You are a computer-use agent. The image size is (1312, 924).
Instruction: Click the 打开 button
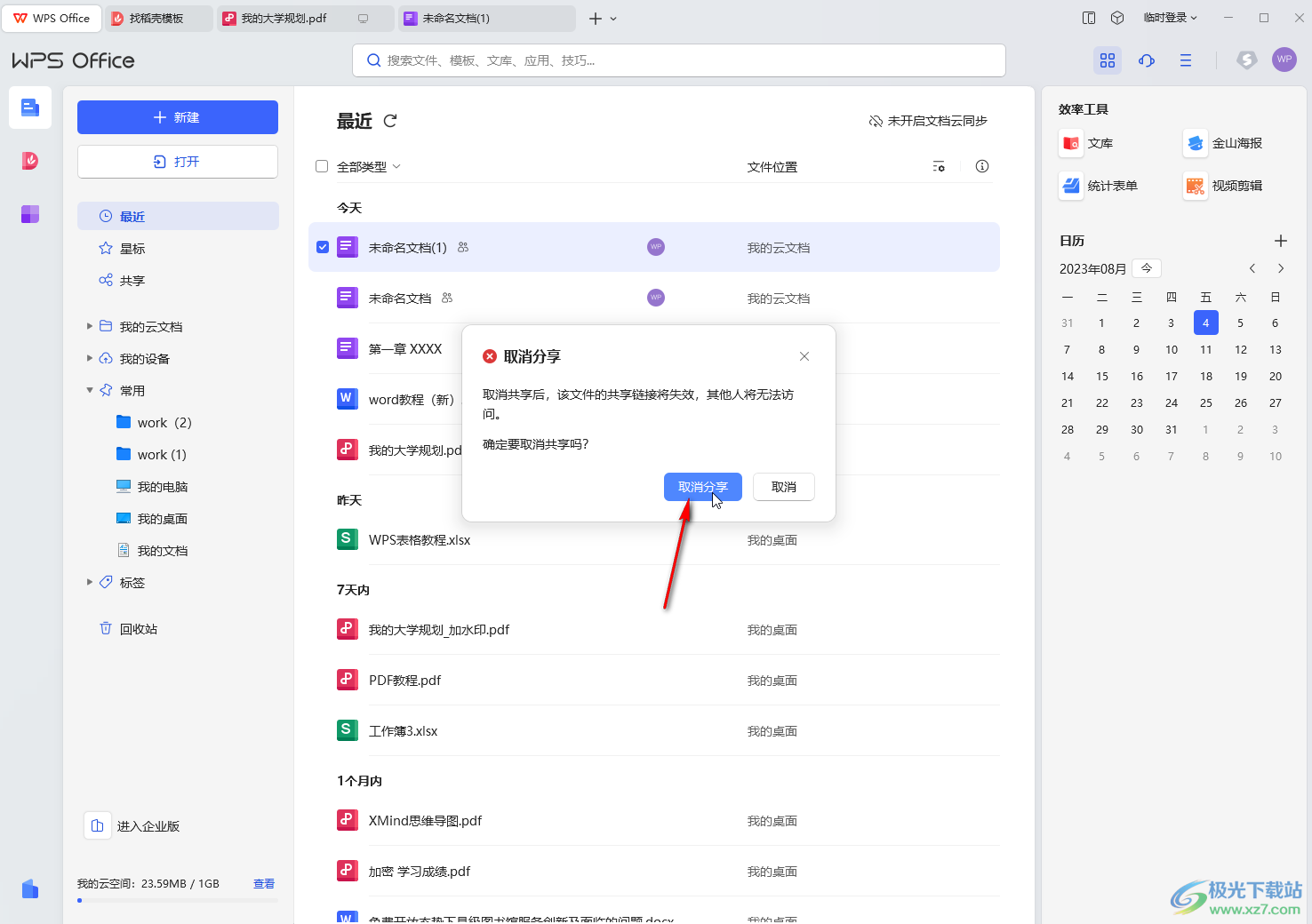point(178,162)
